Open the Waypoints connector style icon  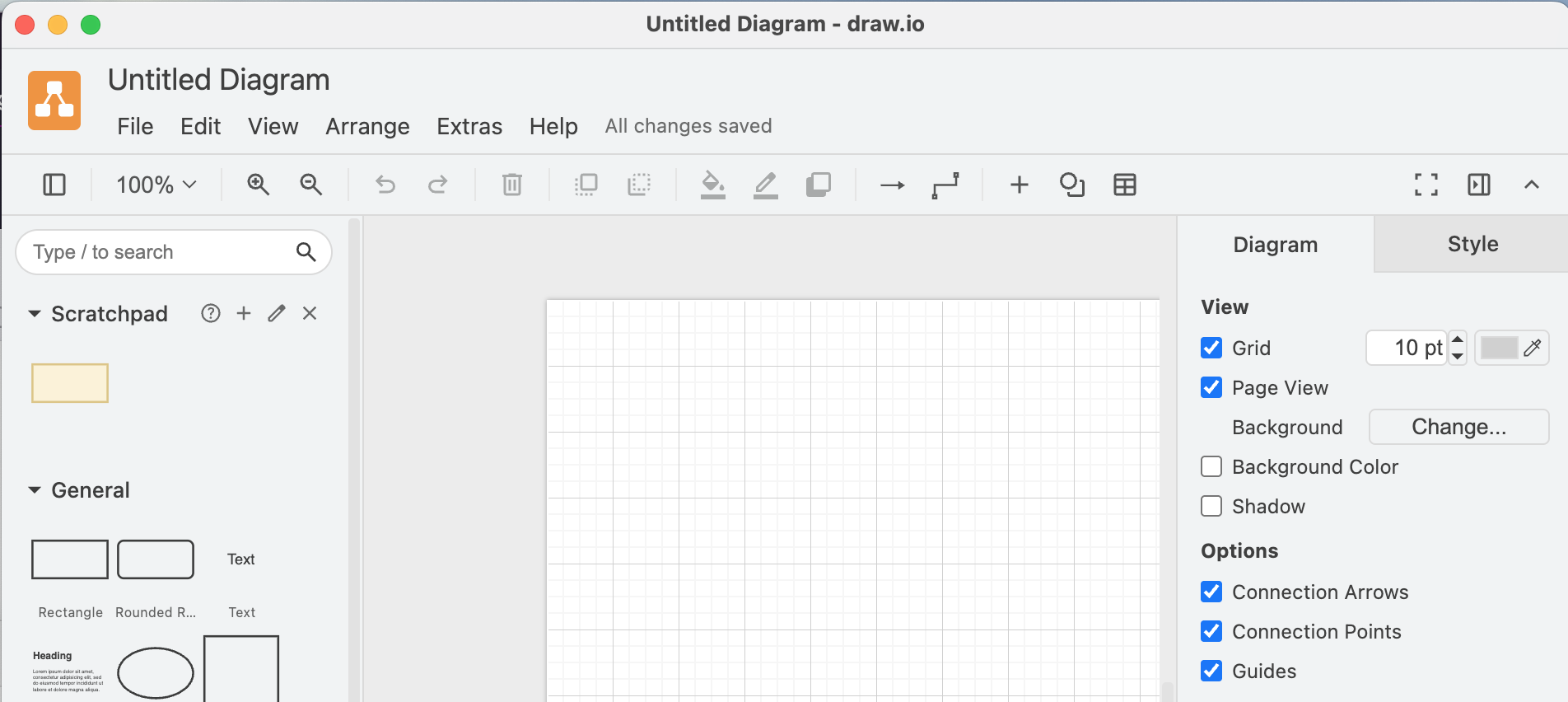[945, 185]
